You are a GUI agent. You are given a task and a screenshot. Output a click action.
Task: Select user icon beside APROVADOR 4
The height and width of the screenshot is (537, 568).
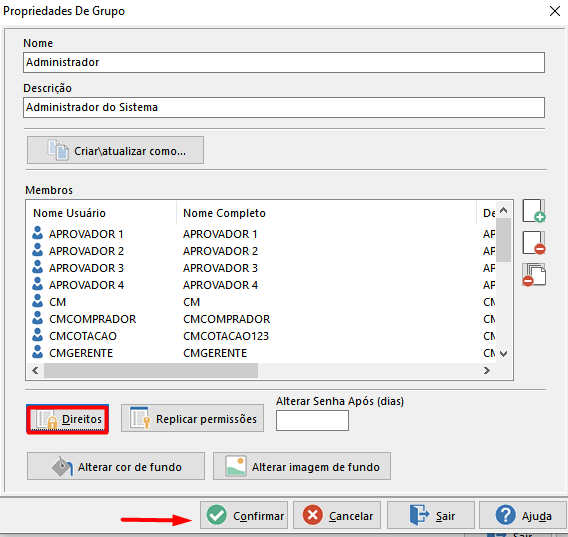[x=37, y=284]
